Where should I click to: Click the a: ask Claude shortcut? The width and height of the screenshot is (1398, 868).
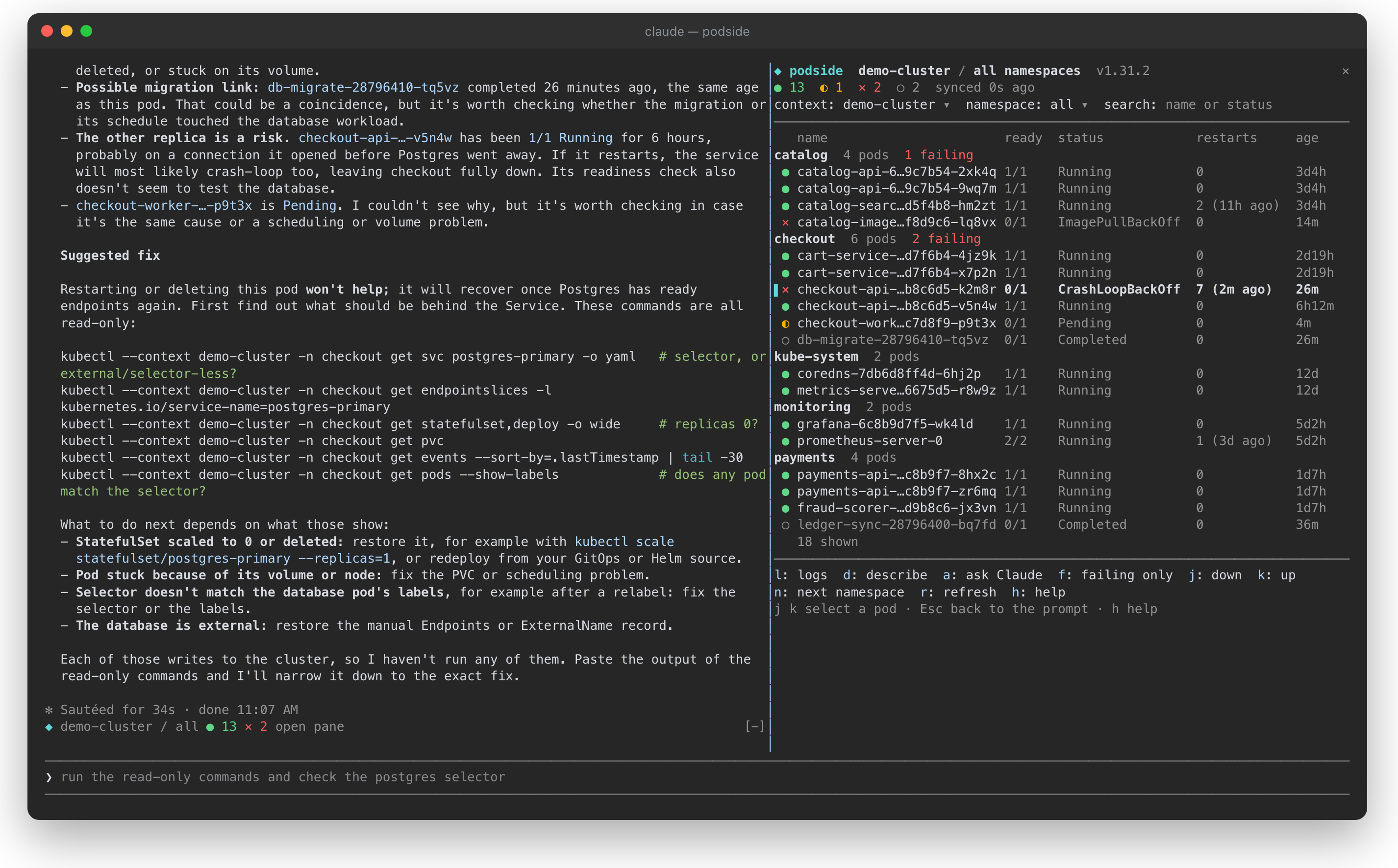[992, 575]
